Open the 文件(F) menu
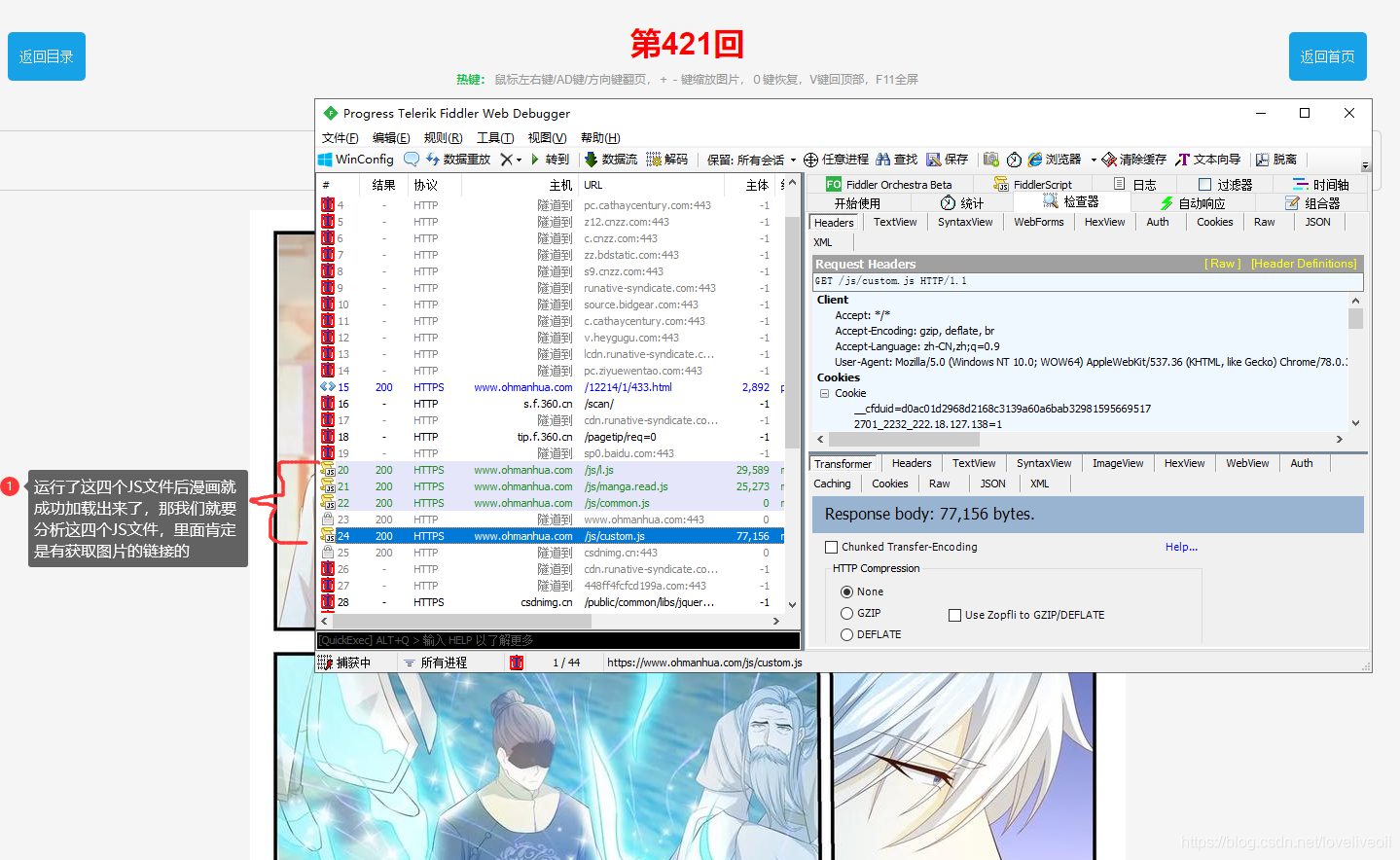1400x860 pixels. [x=341, y=138]
